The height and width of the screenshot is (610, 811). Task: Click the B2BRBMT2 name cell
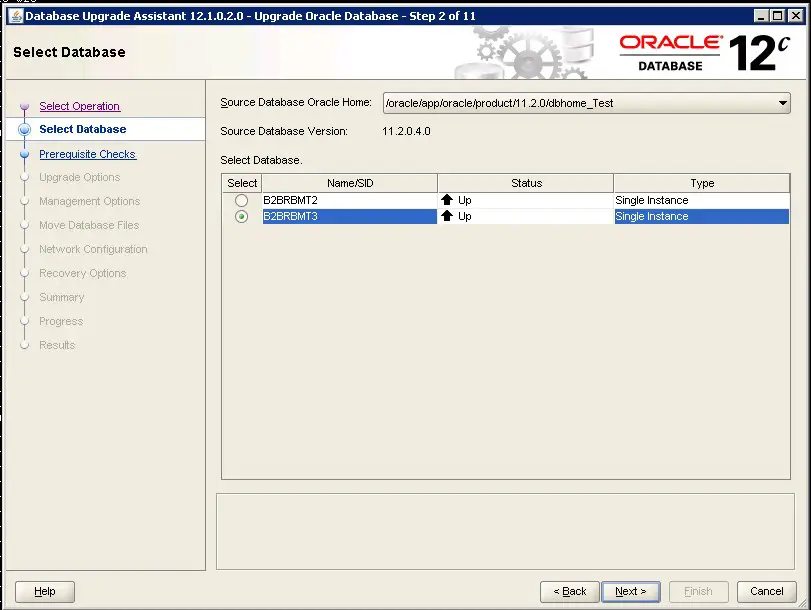350,200
